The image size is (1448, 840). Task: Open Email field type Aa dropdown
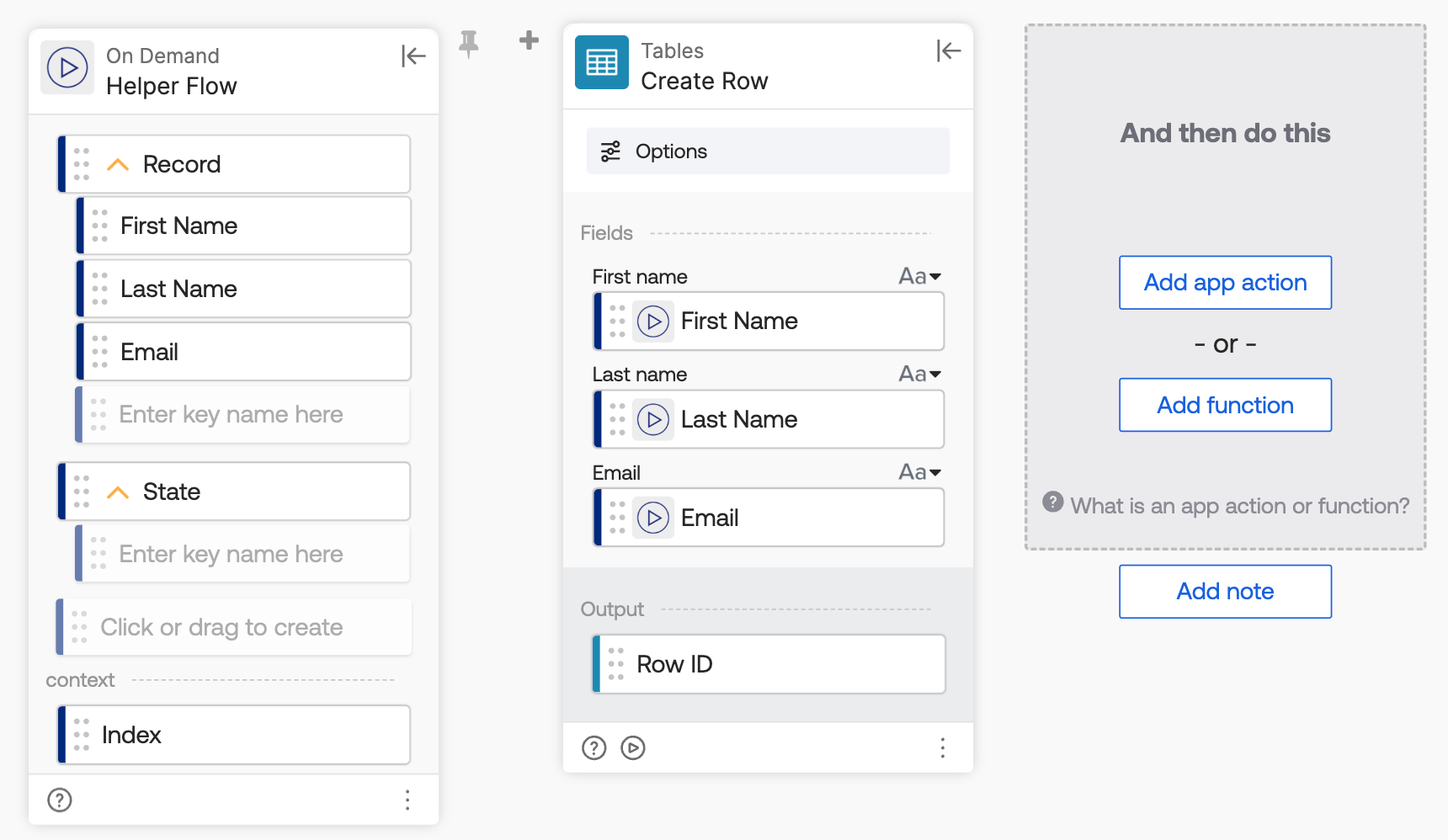click(920, 472)
